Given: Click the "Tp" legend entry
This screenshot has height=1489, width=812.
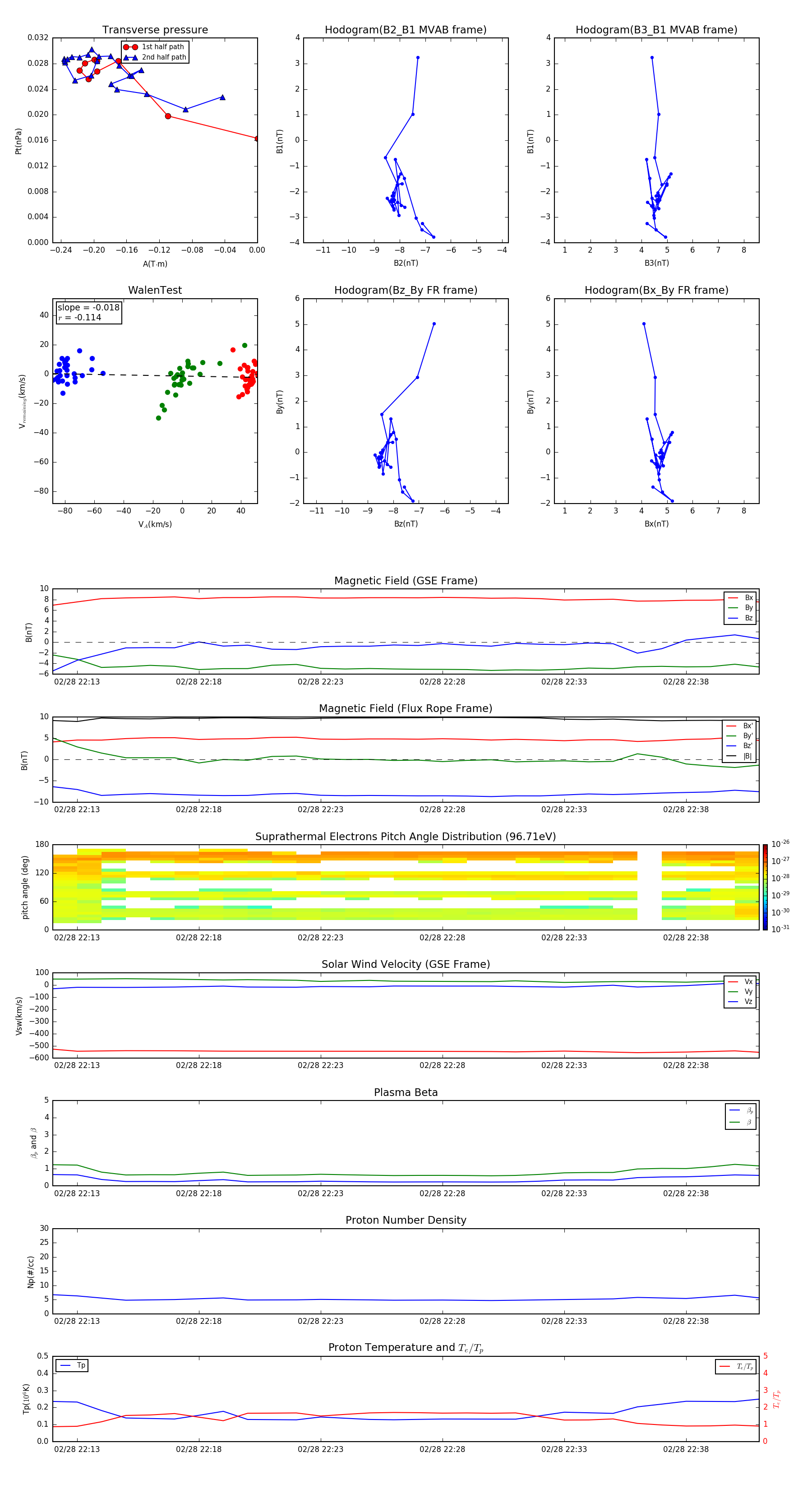Looking at the screenshot, I should pos(72,1365).
